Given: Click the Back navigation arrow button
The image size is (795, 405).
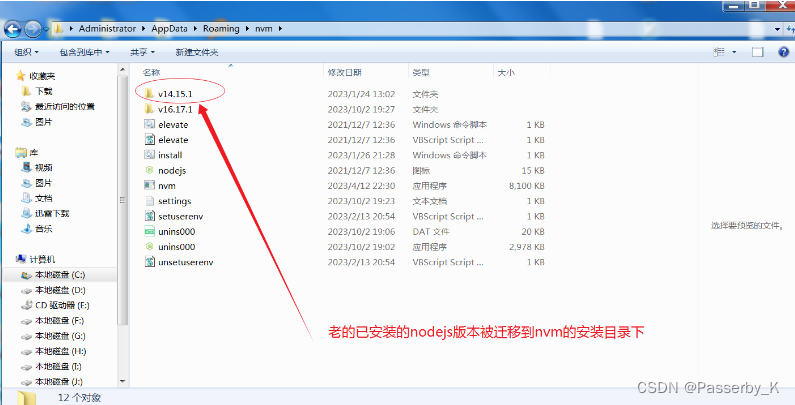Looking at the screenshot, I should pos(12,29).
